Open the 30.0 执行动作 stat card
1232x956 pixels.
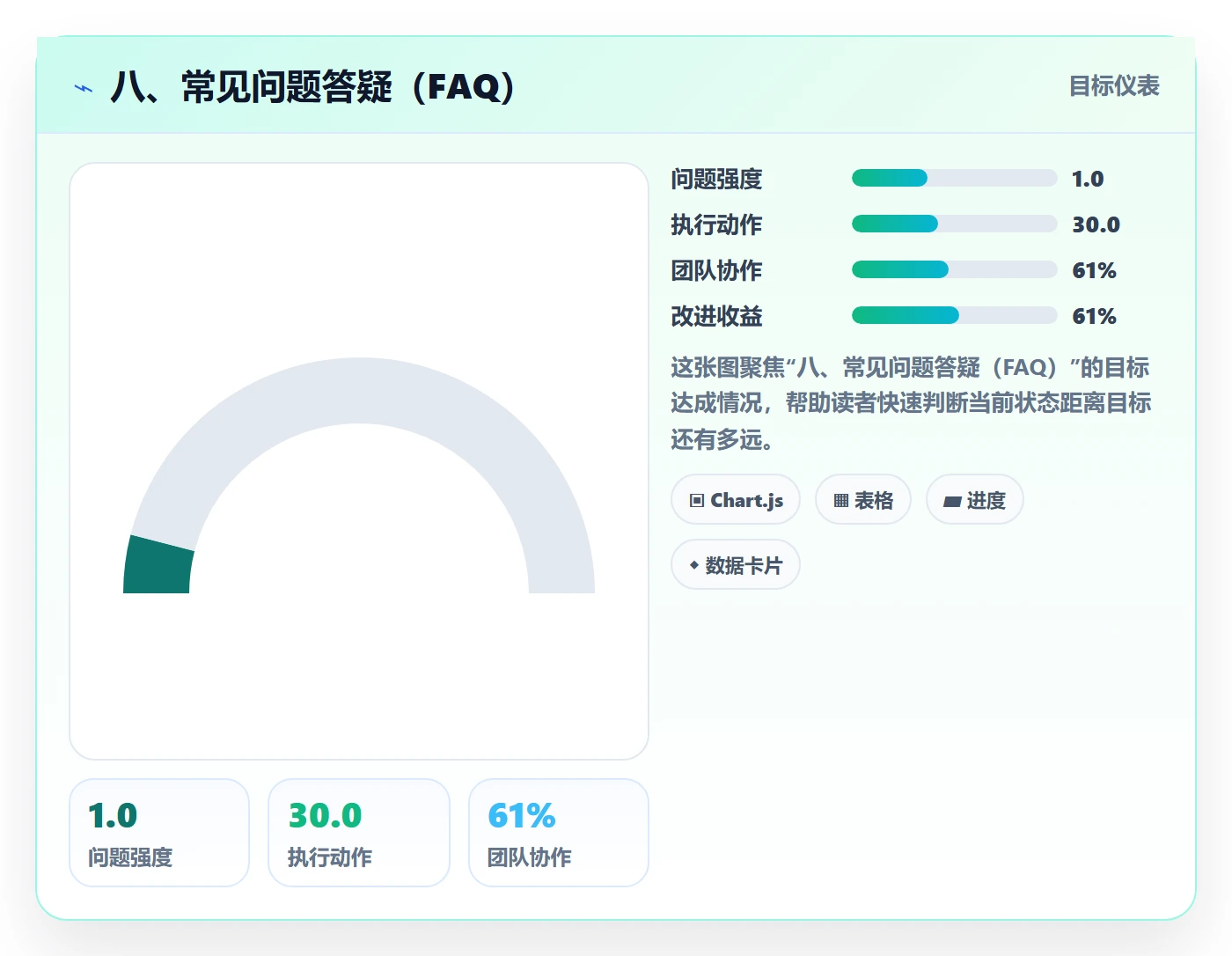tap(359, 833)
